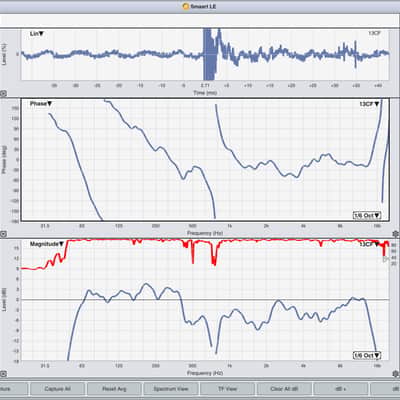The height and width of the screenshot is (400, 400).
Task: Click the dB + button
Action: point(341,389)
